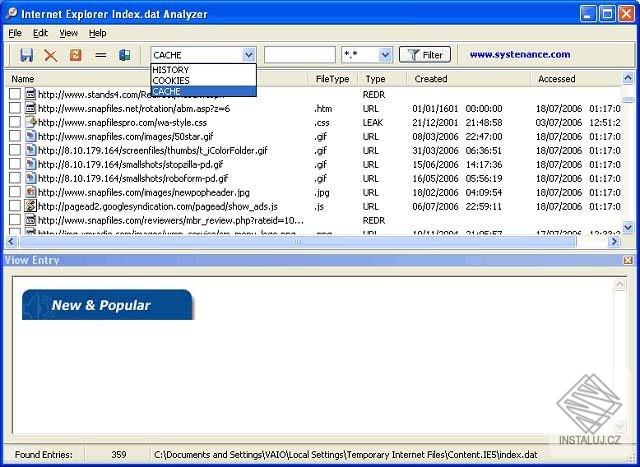Tick the checkbox for newpopheader.jpg entry
Image resolution: width=640 pixels, height=467 pixels.
[15, 192]
